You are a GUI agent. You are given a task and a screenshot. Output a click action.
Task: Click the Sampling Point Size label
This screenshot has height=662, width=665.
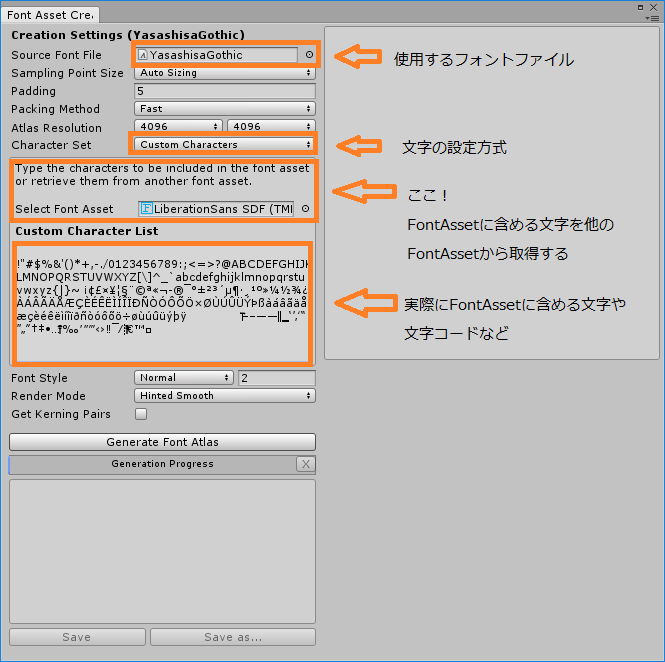(x=67, y=73)
